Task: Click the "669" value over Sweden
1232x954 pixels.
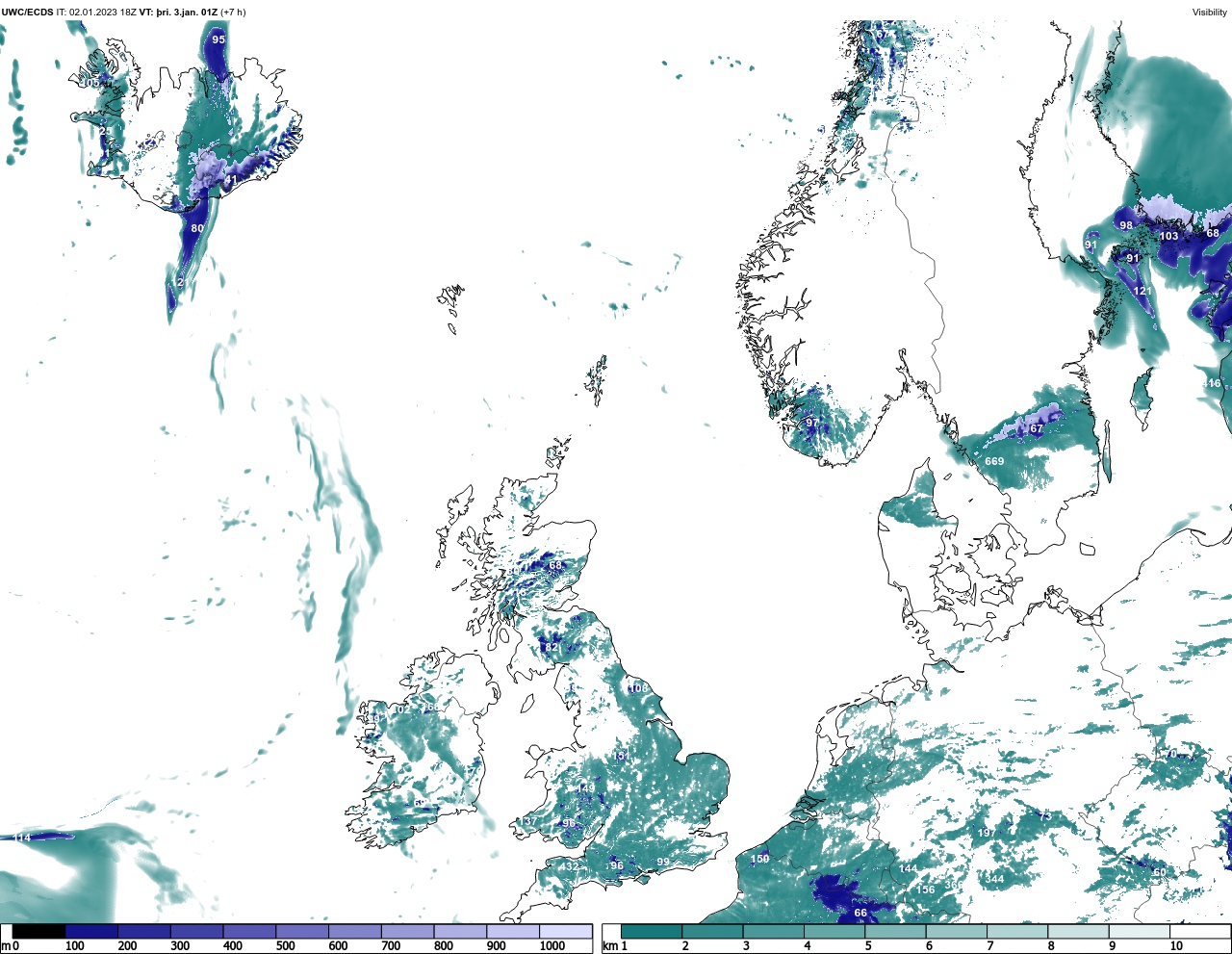Action: pyautogui.click(x=994, y=461)
